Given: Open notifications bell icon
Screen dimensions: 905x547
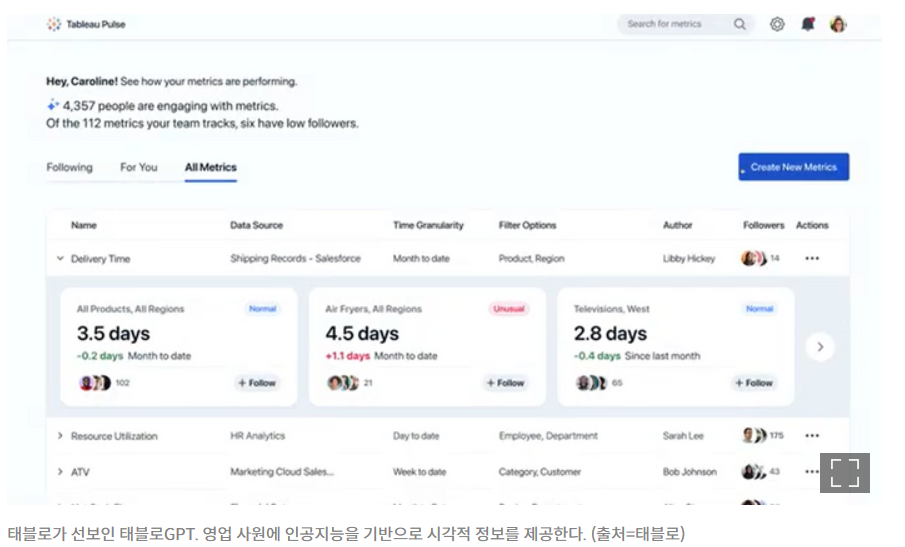Looking at the screenshot, I should point(807,24).
